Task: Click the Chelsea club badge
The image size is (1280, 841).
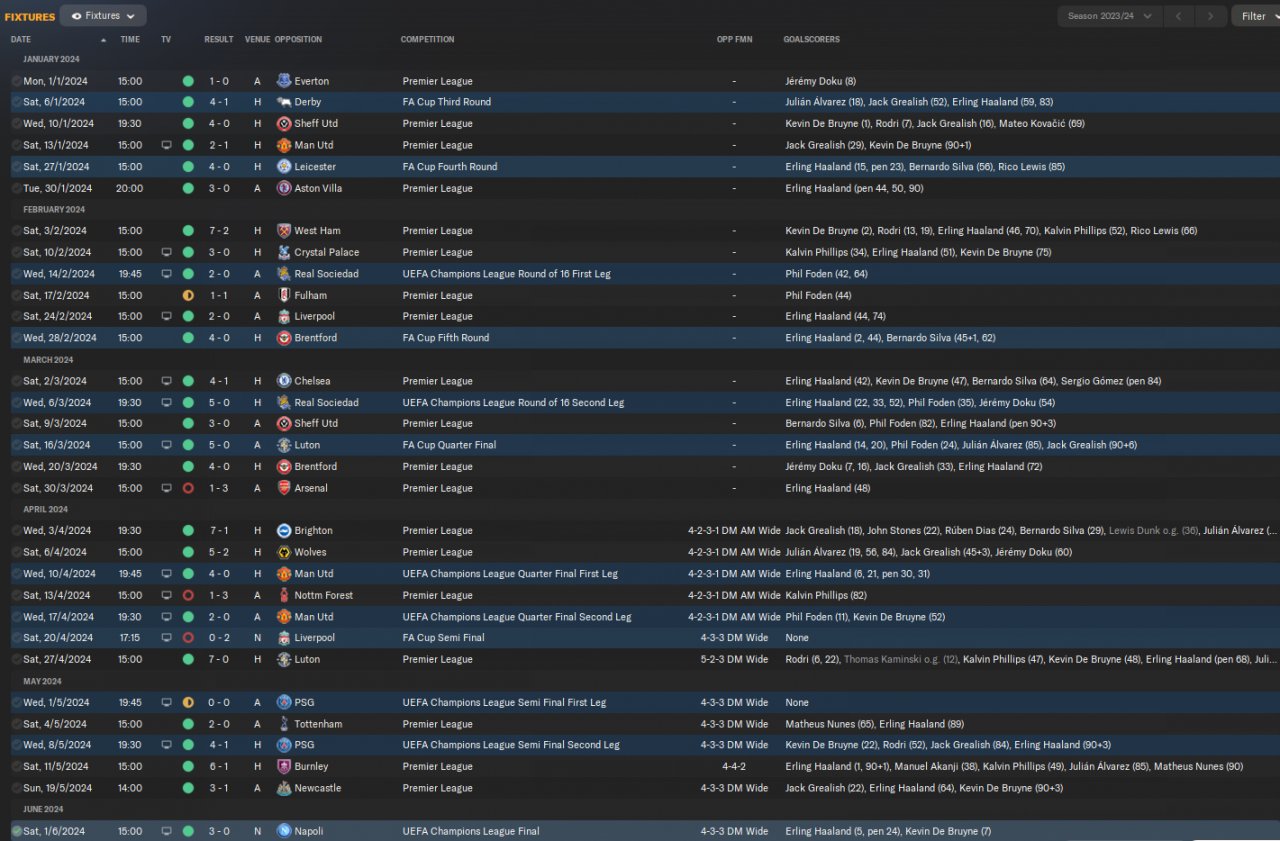Action: point(284,381)
